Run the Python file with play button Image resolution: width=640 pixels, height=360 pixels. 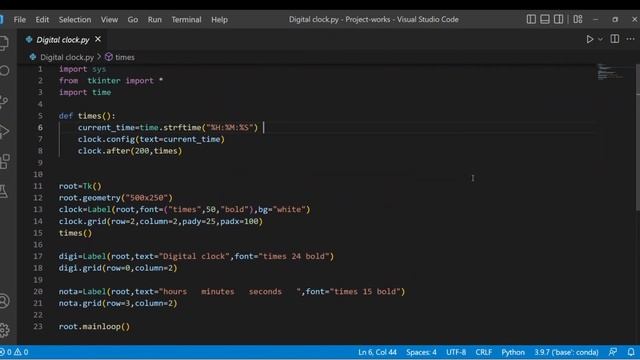[x=589, y=39]
